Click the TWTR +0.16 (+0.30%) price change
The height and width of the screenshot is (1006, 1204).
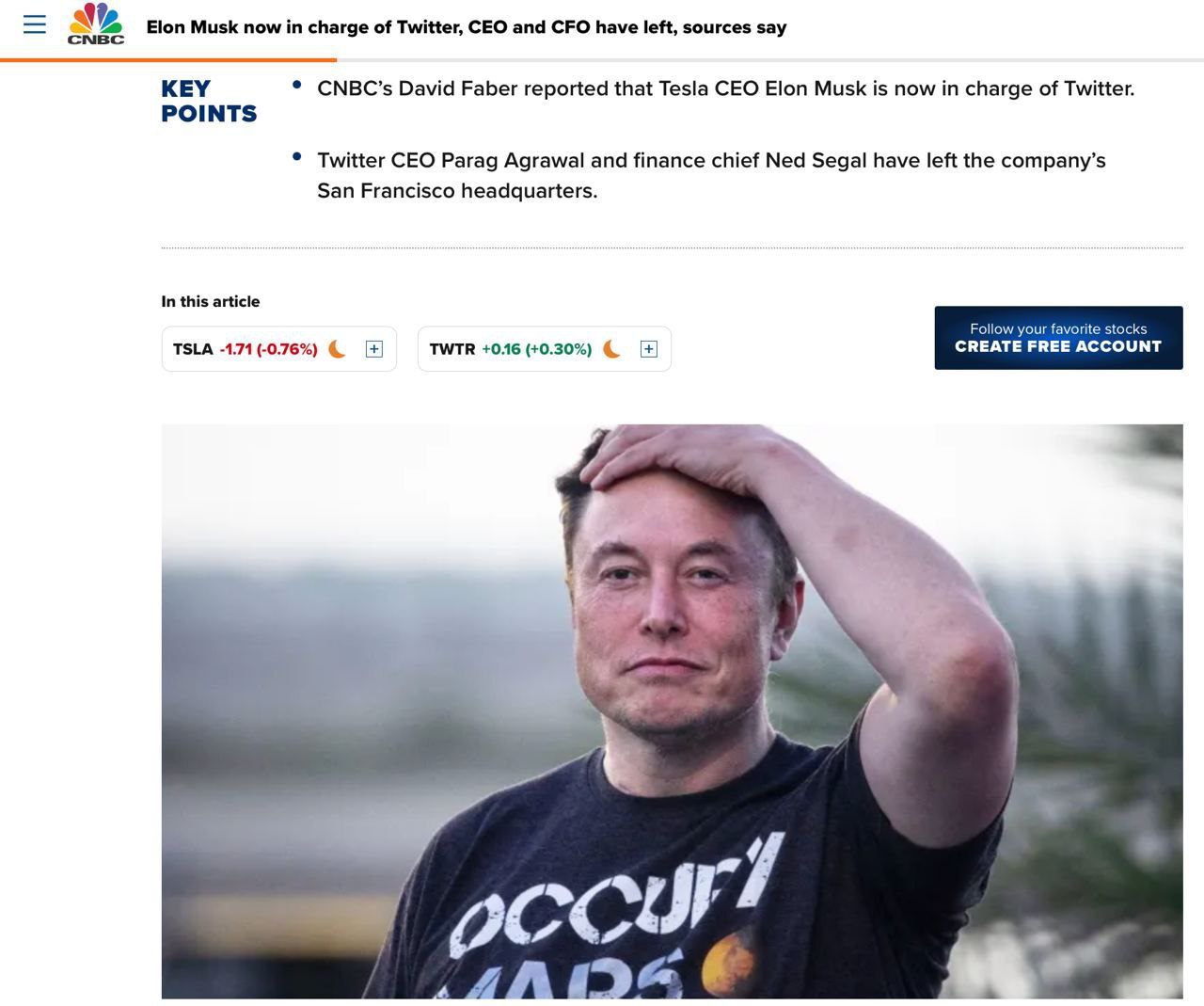point(537,349)
